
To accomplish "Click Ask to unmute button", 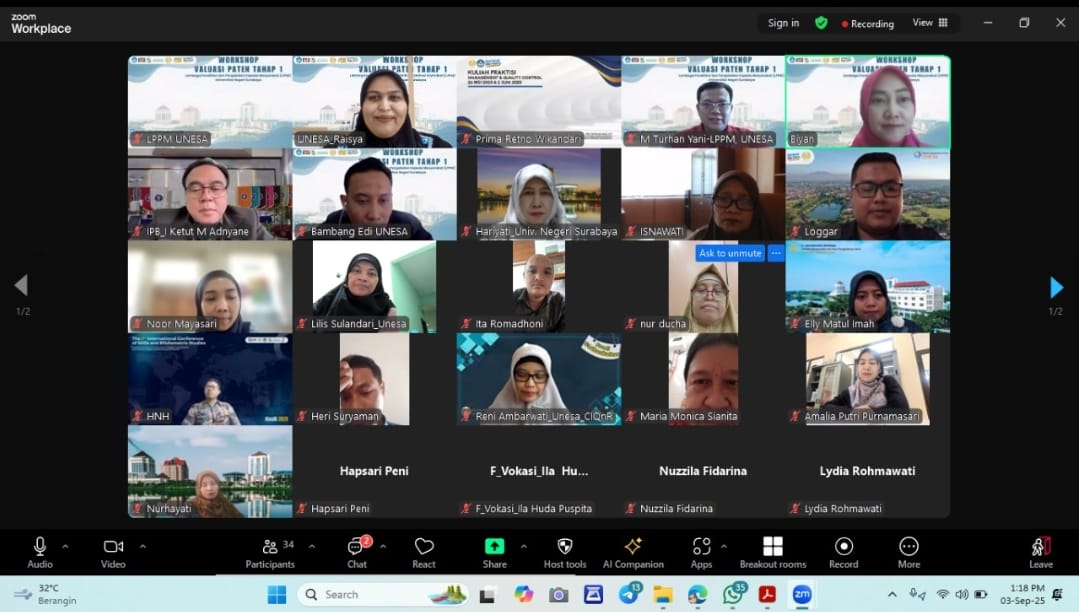I will point(730,253).
